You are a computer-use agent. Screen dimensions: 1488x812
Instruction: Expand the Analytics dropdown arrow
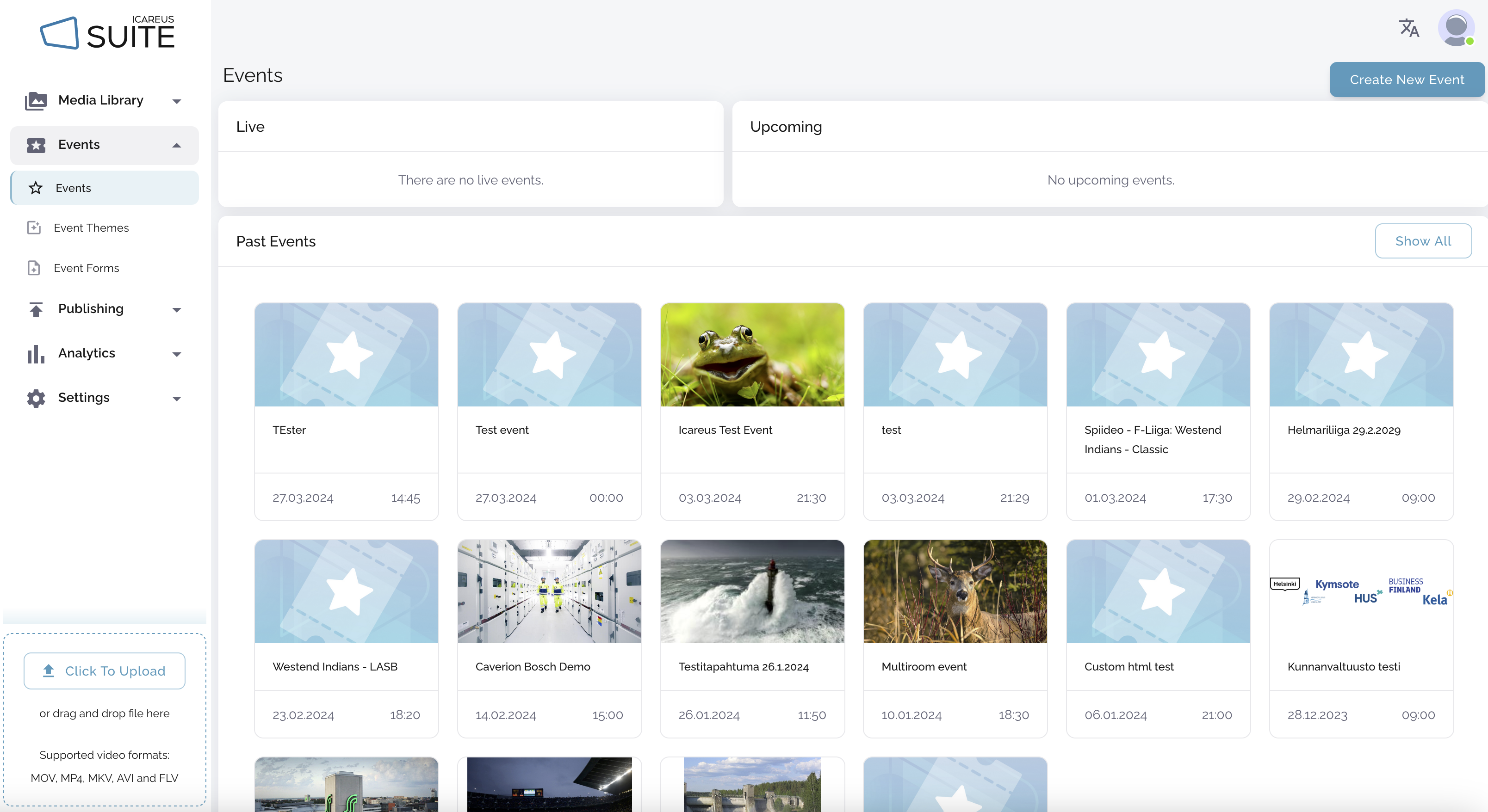(x=177, y=354)
